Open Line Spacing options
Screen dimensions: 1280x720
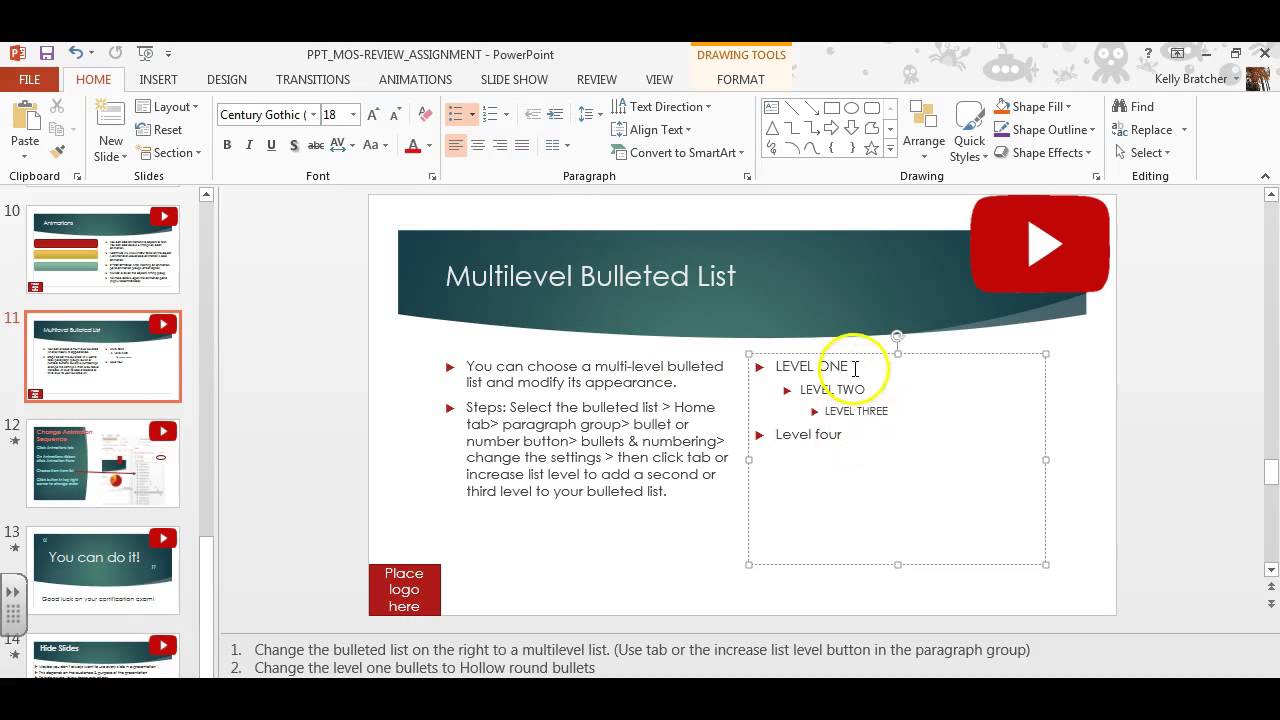click(591, 114)
